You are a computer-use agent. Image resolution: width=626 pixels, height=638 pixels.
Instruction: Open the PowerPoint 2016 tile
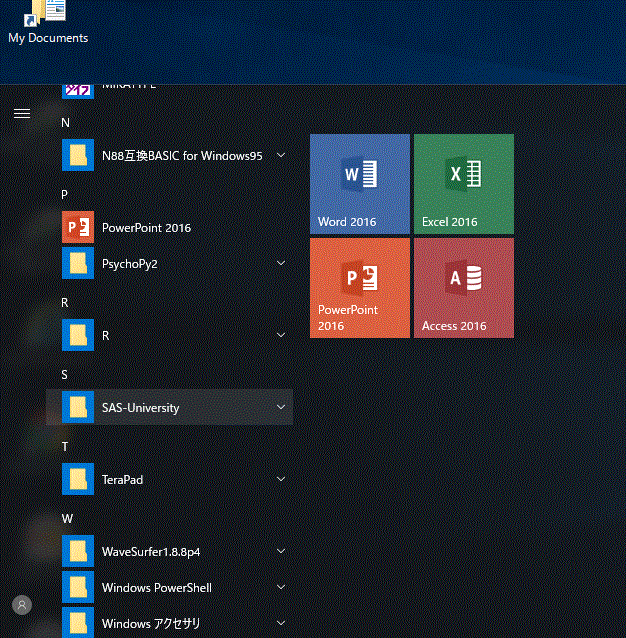(x=360, y=288)
